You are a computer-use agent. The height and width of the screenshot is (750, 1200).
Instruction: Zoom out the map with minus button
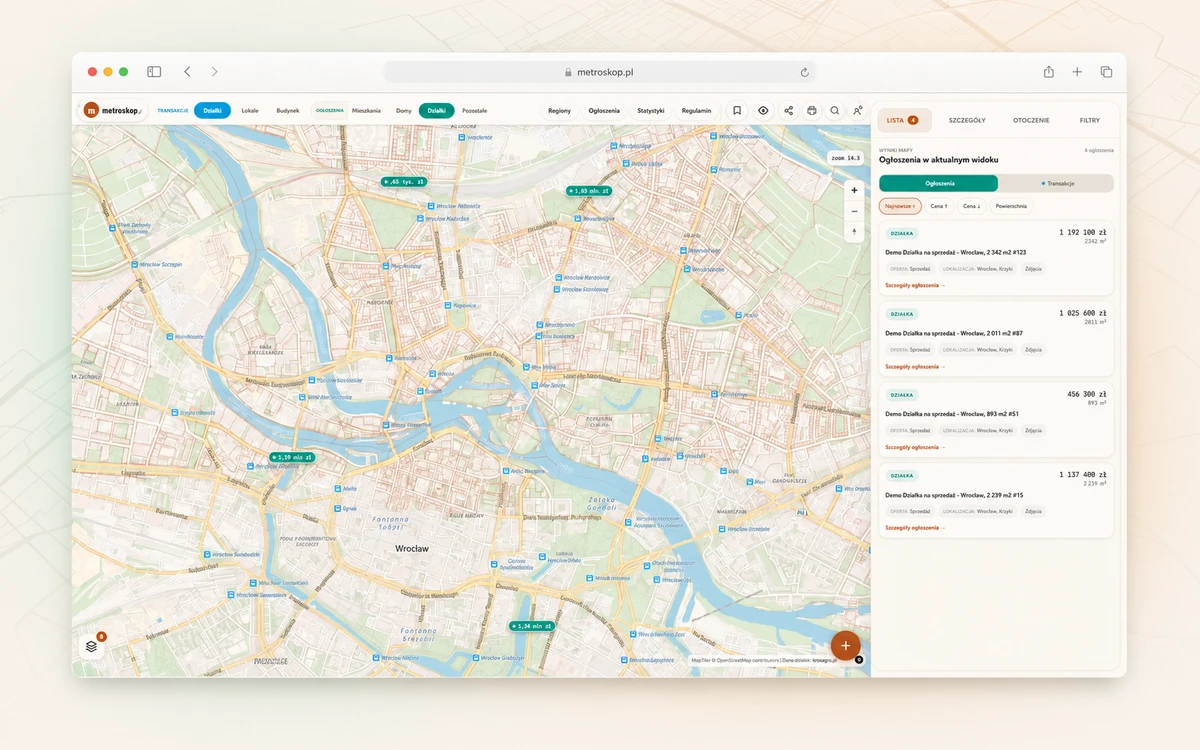(x=854, y=211)
